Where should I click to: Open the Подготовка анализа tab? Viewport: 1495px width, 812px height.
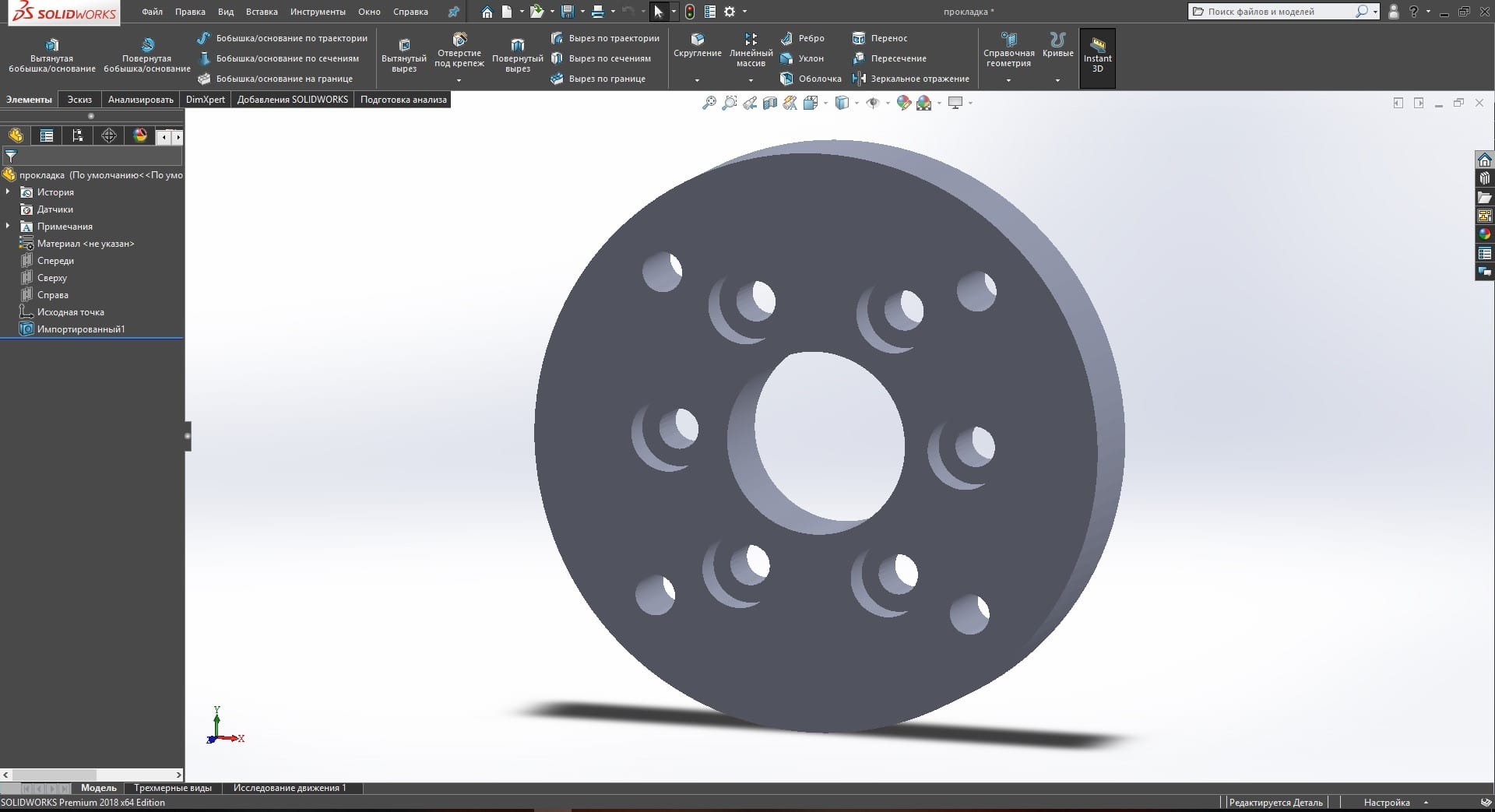[403, 100]
